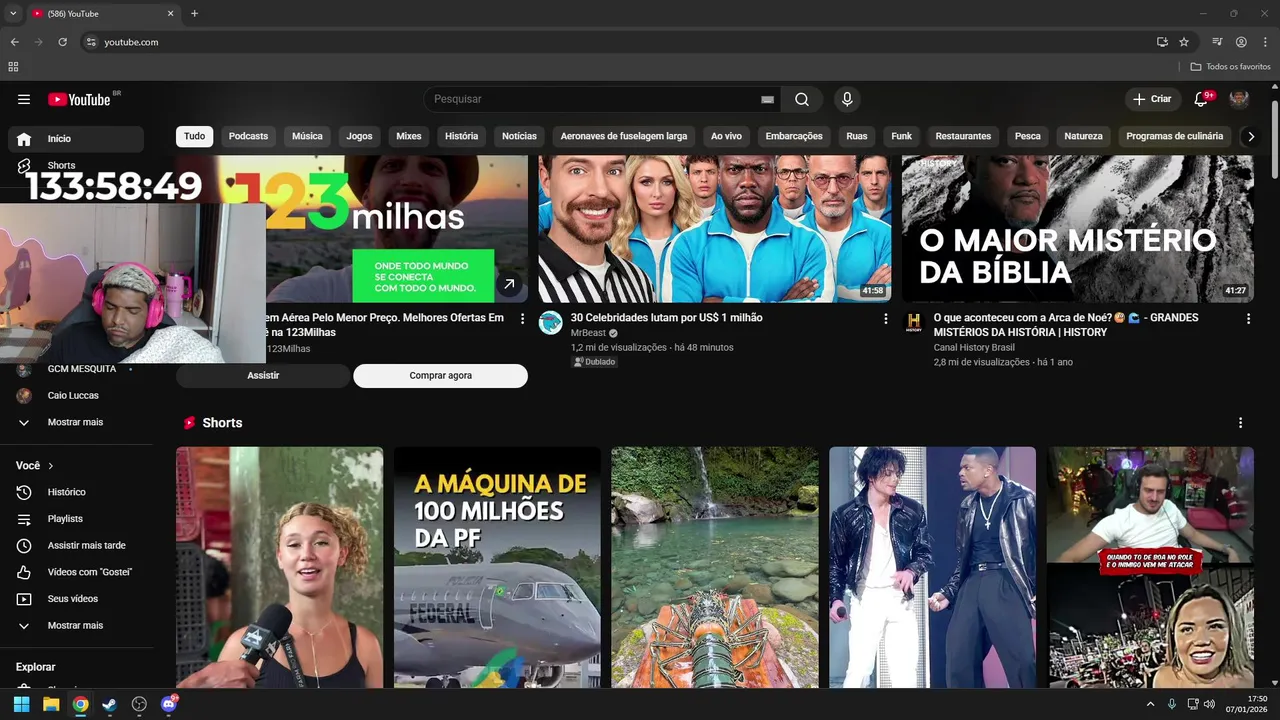
Task: Go to Início in sidebar
Action: 76,139
